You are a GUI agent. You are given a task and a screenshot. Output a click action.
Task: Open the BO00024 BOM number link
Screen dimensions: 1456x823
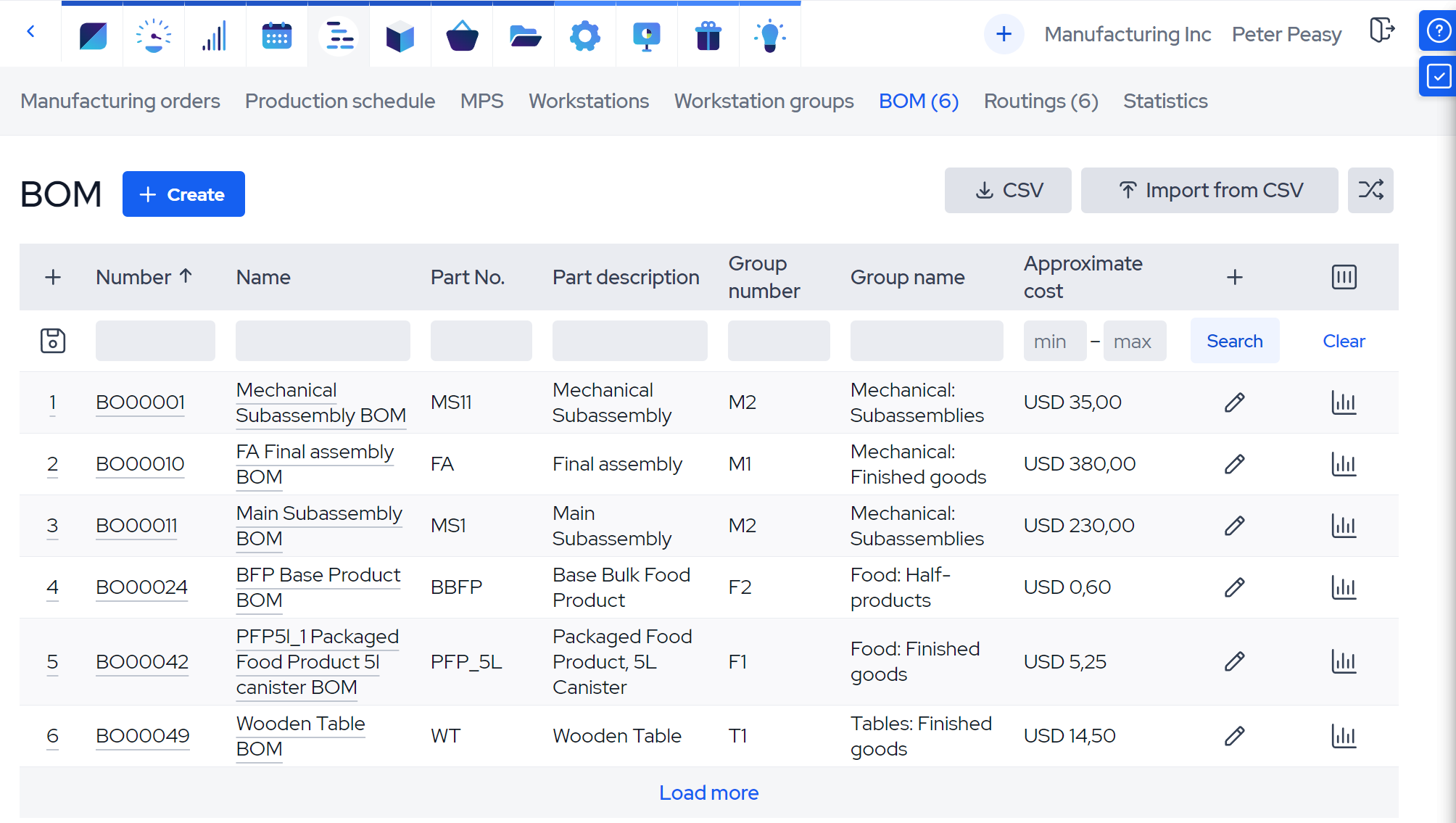(x=141, y=587)
